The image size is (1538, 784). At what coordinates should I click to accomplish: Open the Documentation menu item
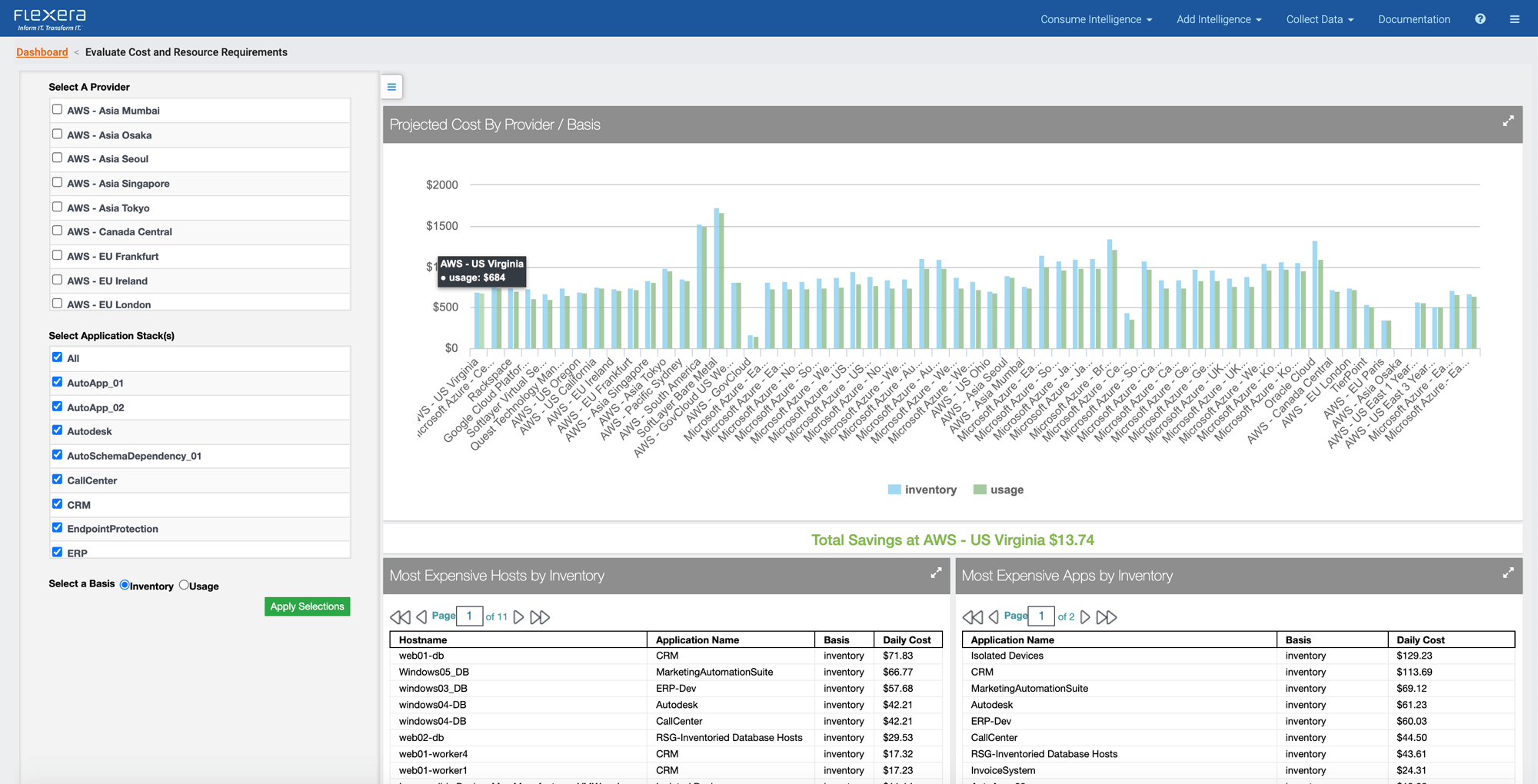click(x=1413, y=19)
